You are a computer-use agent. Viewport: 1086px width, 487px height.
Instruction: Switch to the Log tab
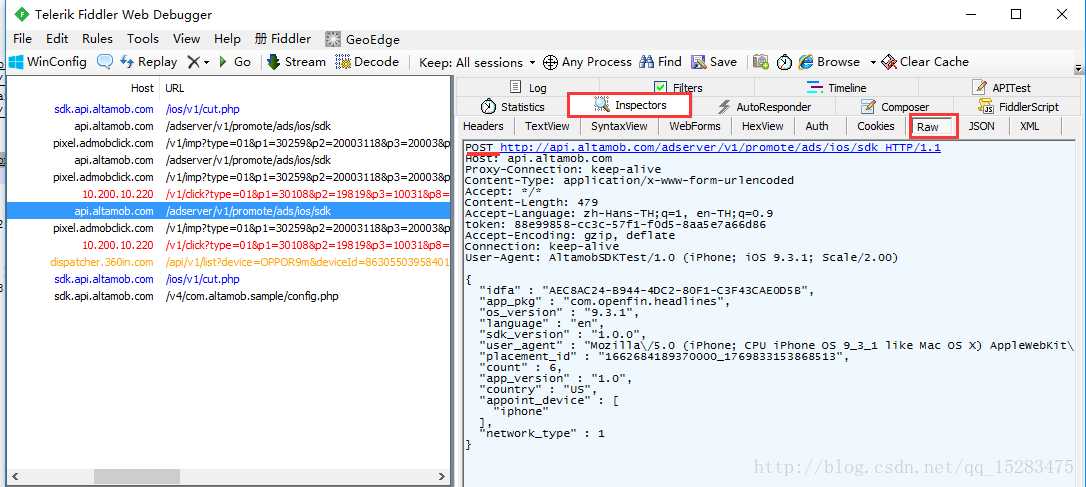pos(528,87)
